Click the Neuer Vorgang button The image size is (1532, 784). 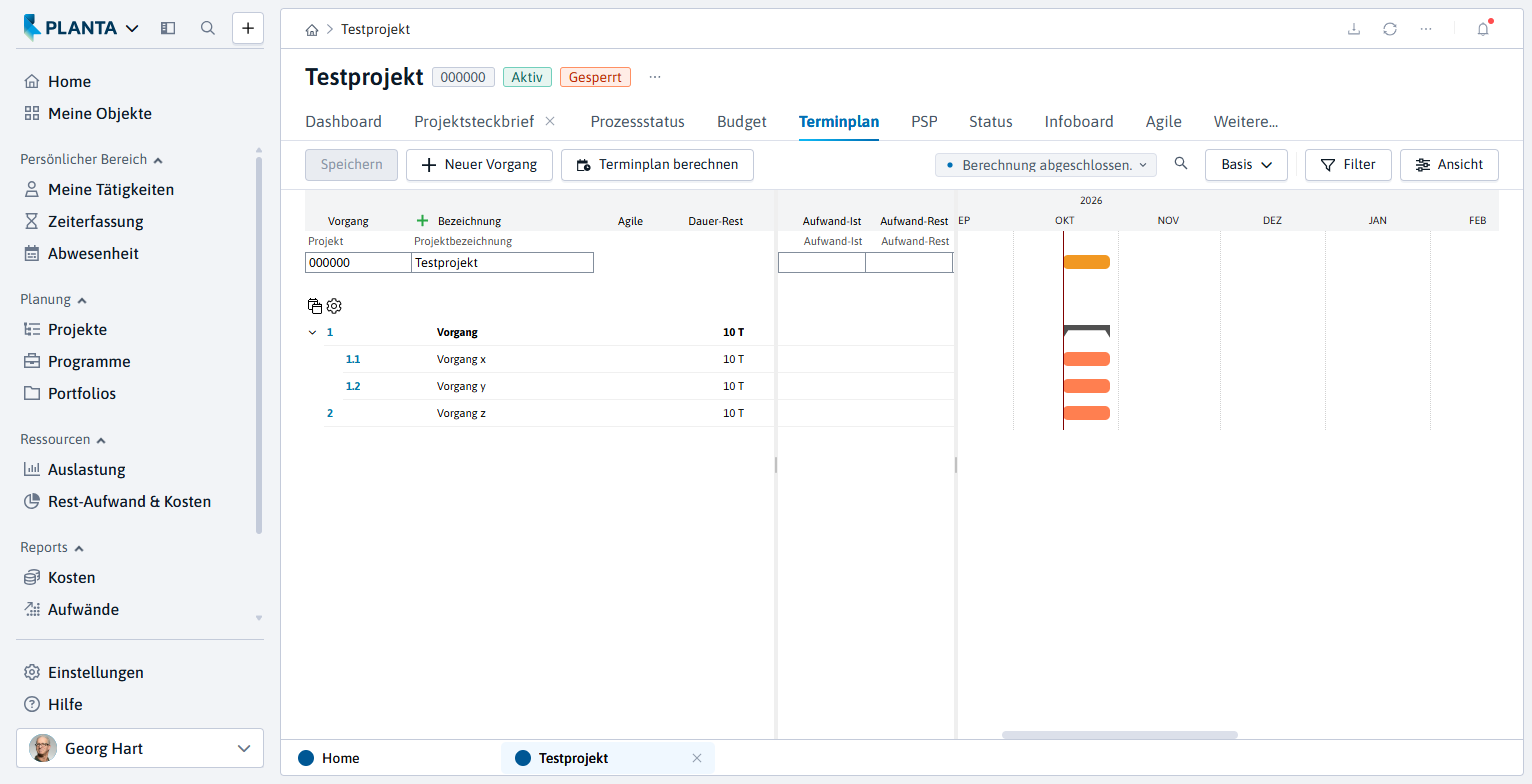479,165
